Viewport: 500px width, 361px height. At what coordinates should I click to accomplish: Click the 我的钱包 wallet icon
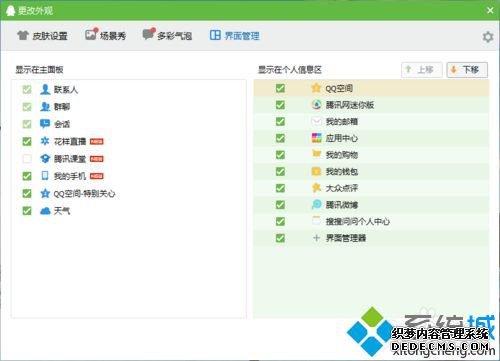(x=316, y=171)
